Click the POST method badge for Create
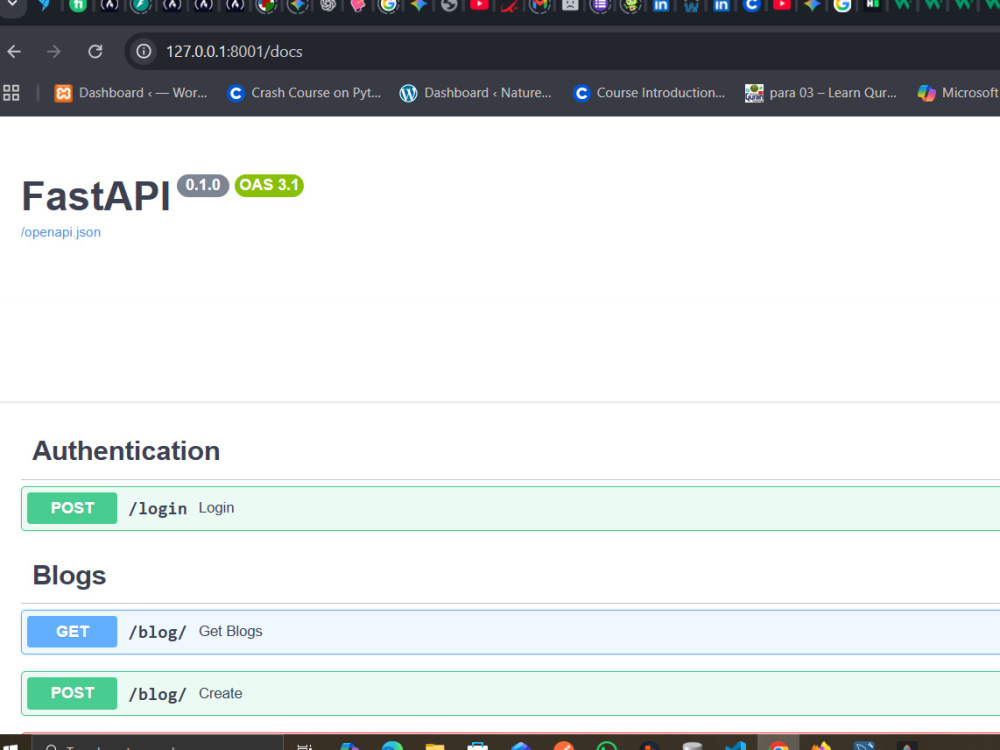The width and height of the screenshot is (1000, 750). coord(72,693)
